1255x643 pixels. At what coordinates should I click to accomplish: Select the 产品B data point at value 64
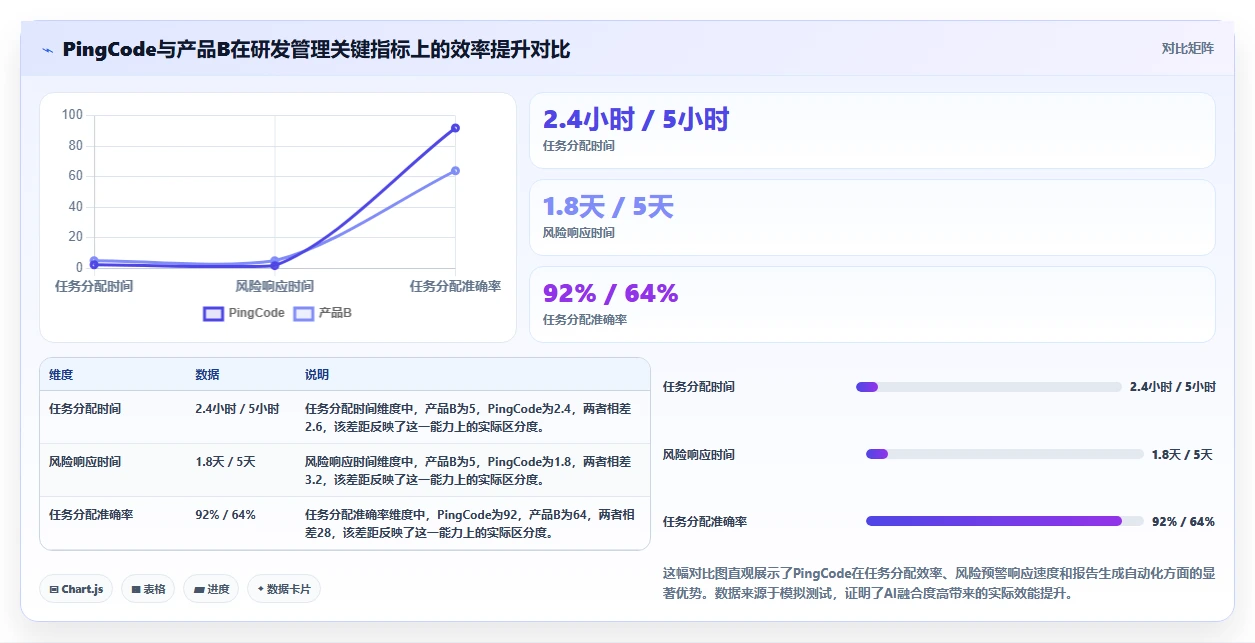pyautogui.click(x=455, y=171)
